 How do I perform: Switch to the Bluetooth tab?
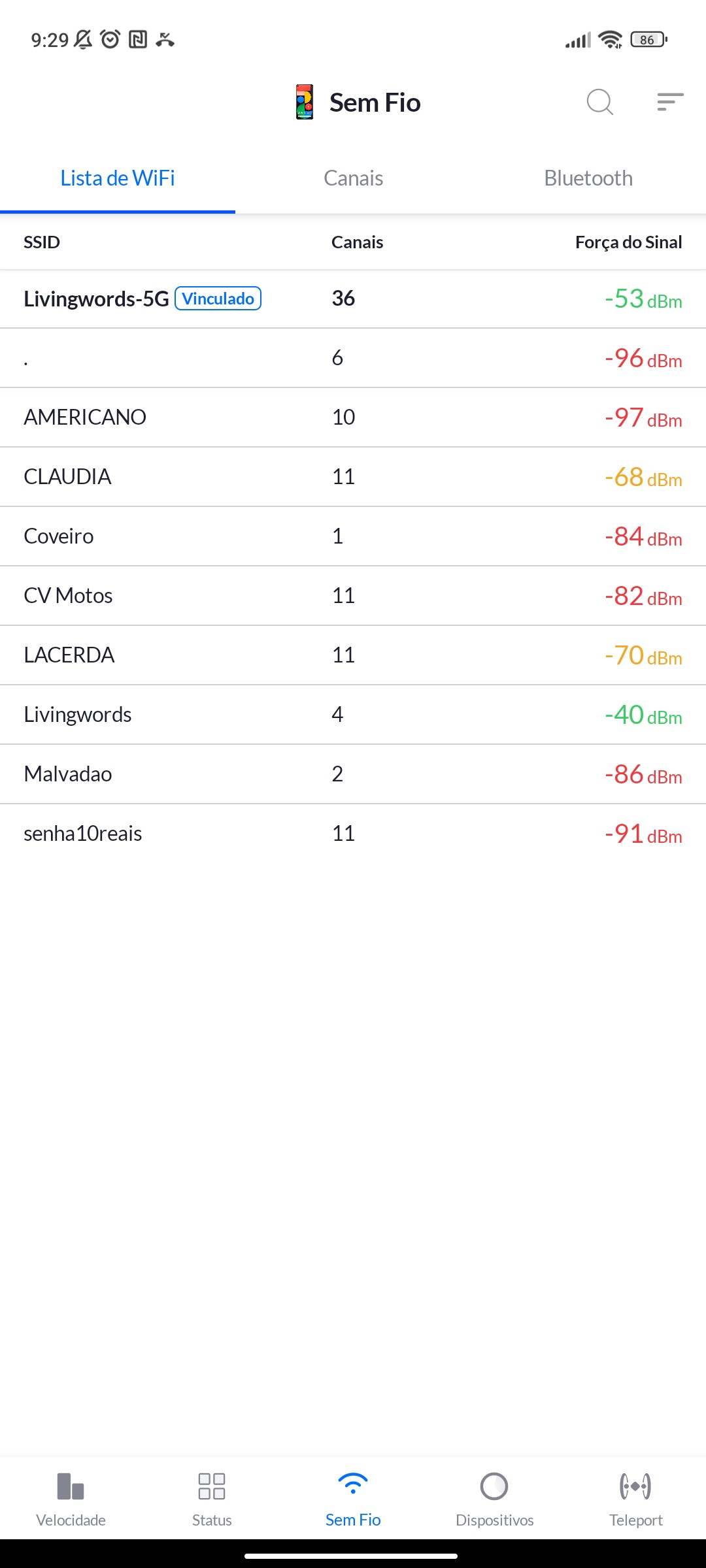tap(588, 178)
